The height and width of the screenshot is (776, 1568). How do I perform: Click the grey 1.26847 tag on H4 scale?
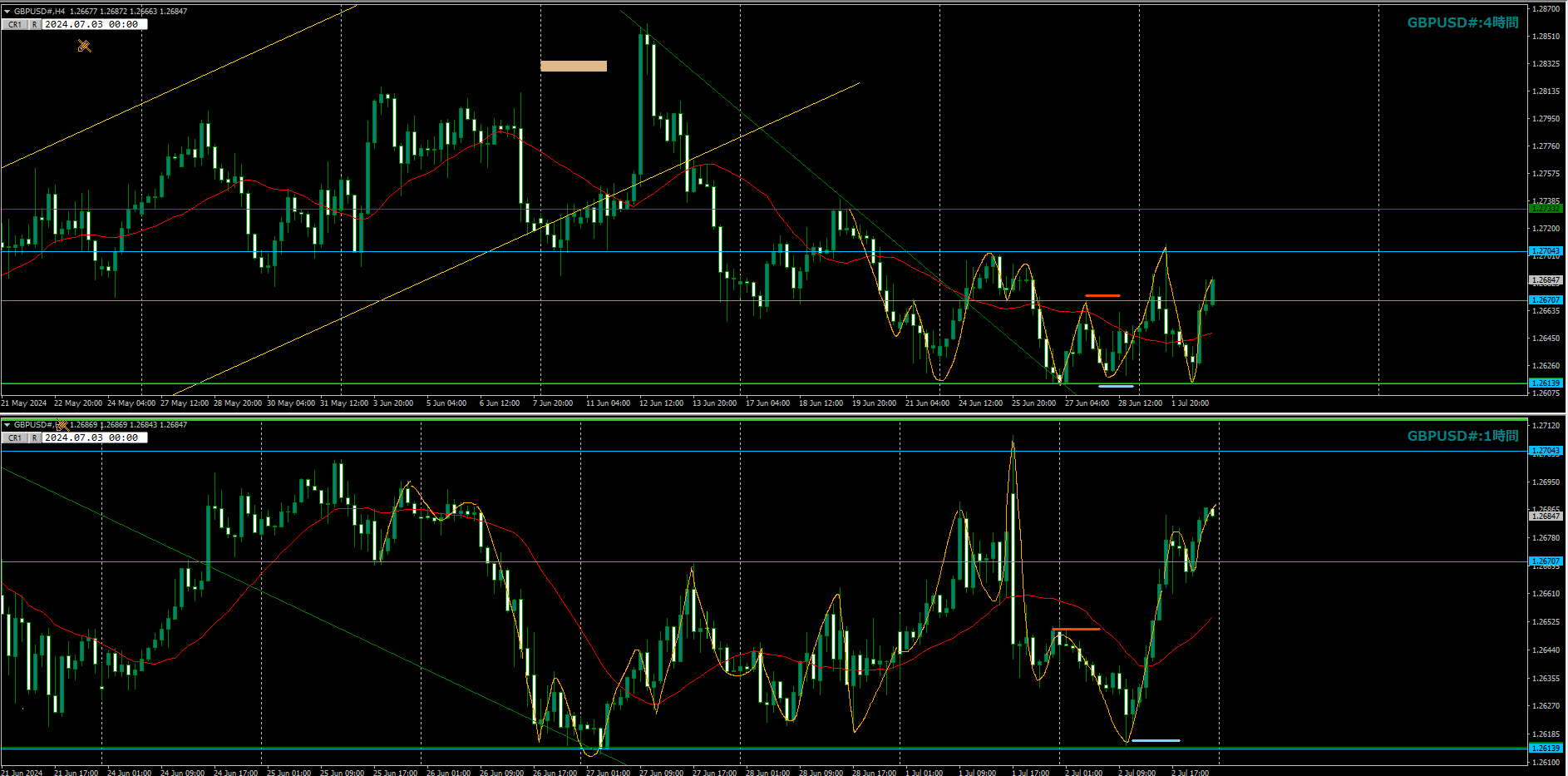pos(1546,280)
